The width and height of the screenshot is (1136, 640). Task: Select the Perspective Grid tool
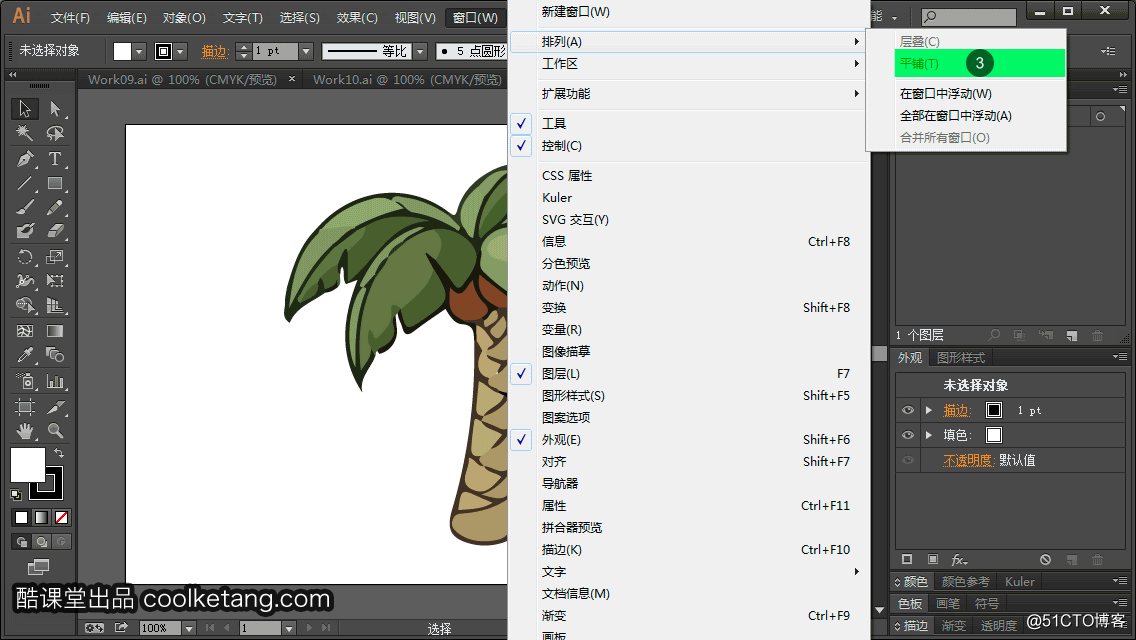55,306
